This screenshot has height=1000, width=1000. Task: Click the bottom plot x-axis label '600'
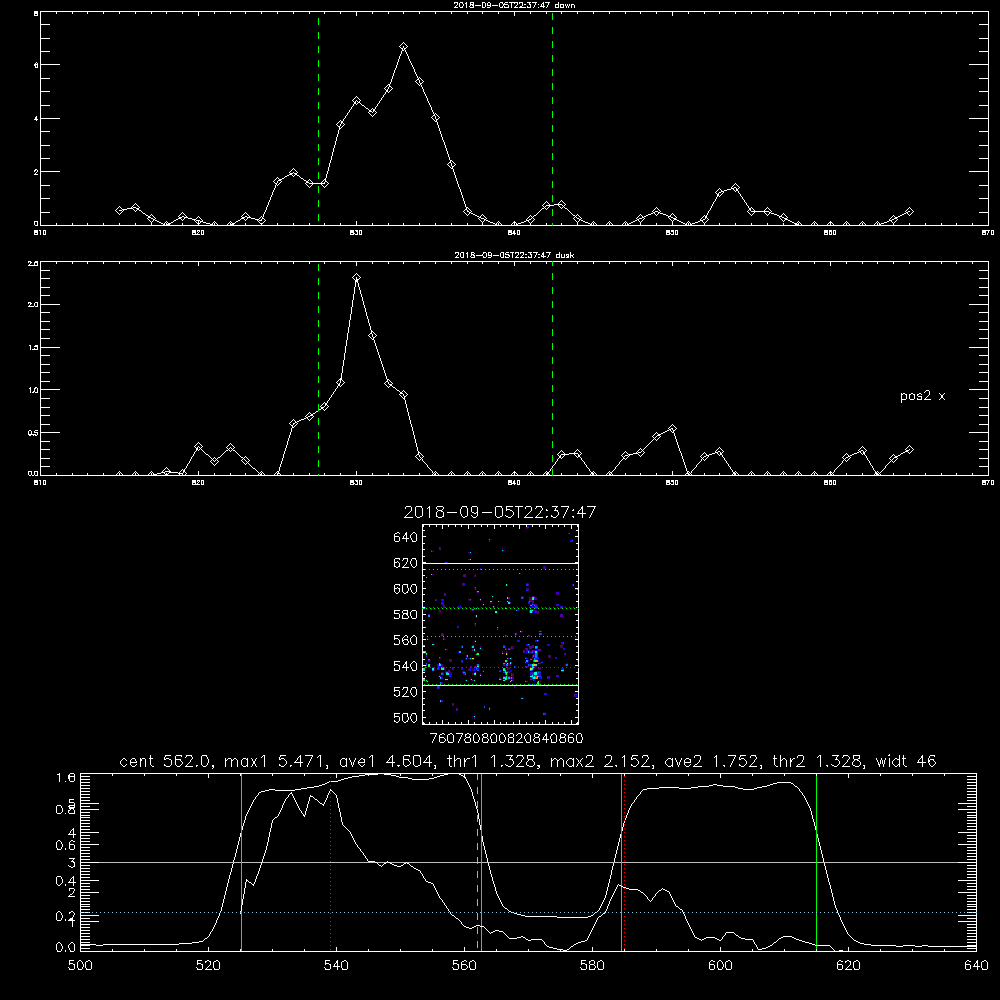click(x=720, y=966)
